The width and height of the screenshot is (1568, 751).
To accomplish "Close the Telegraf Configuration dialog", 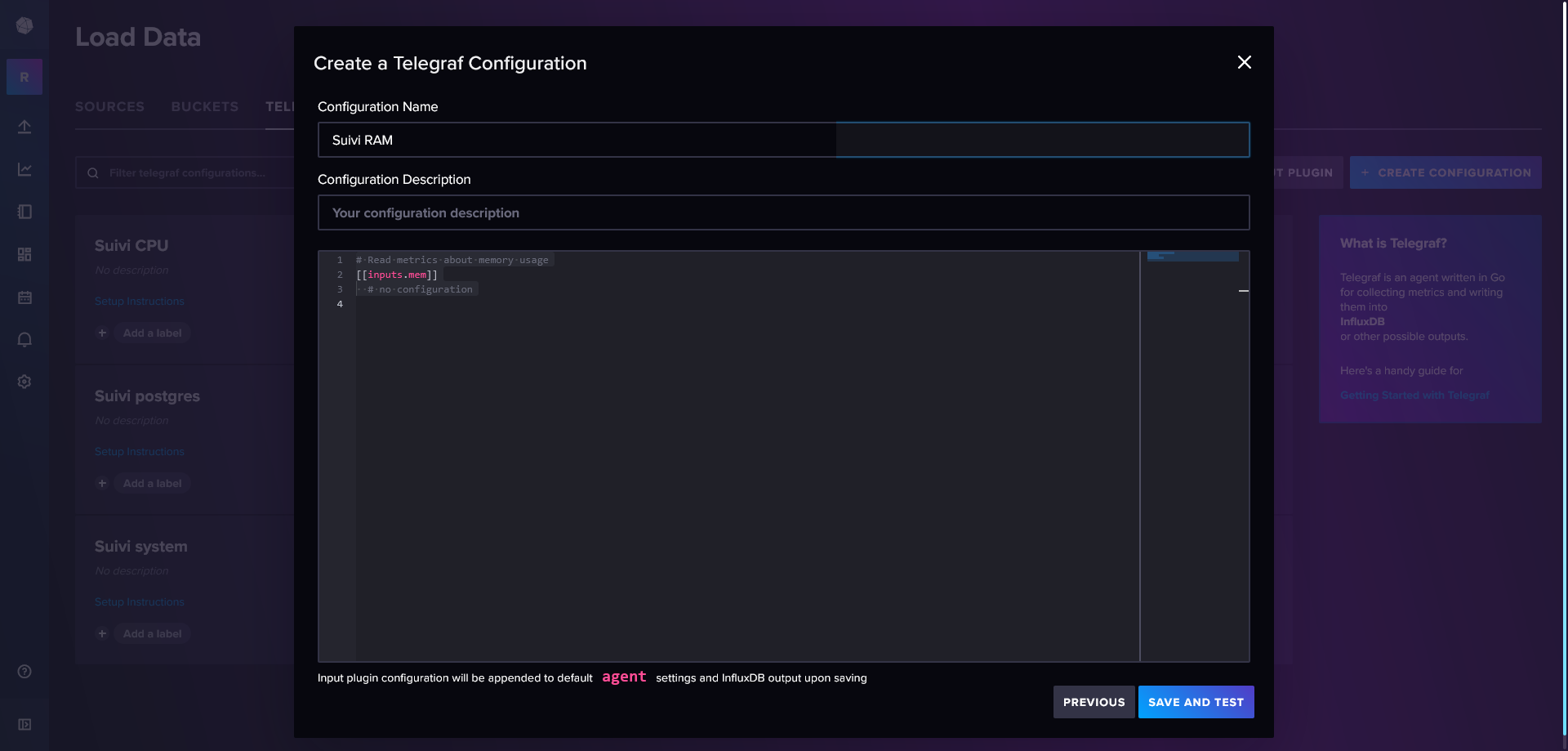I will point(1244,62).
